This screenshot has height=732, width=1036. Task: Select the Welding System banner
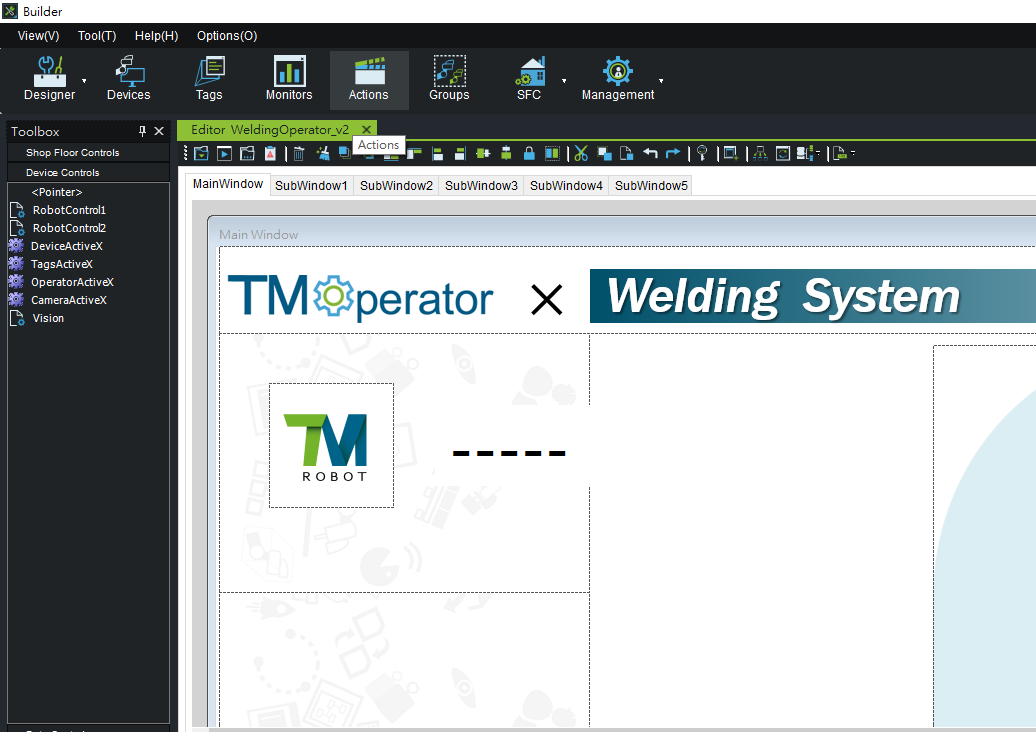[813, 296]
